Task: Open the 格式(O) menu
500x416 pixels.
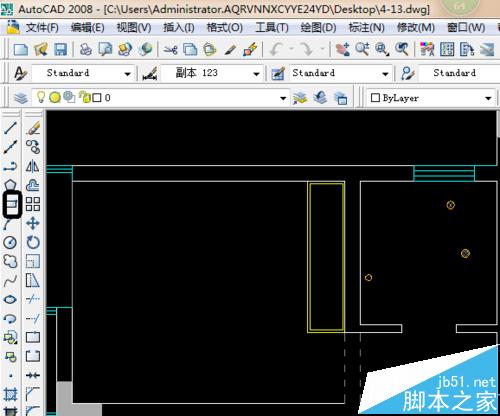Action: 225,27
